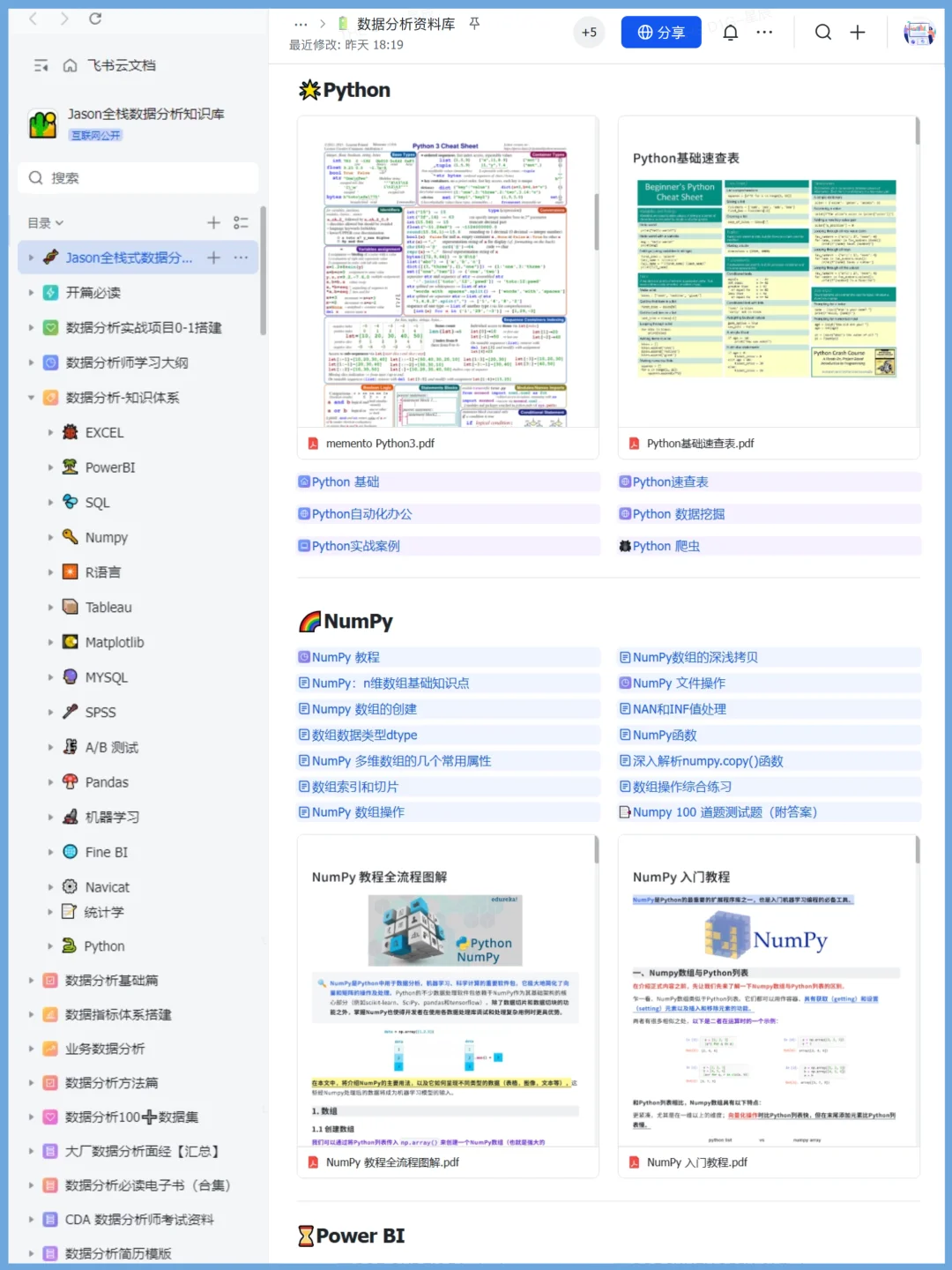Open the notification bell
This screenshot has width=952, height=1270.
(x=730, y=33)
